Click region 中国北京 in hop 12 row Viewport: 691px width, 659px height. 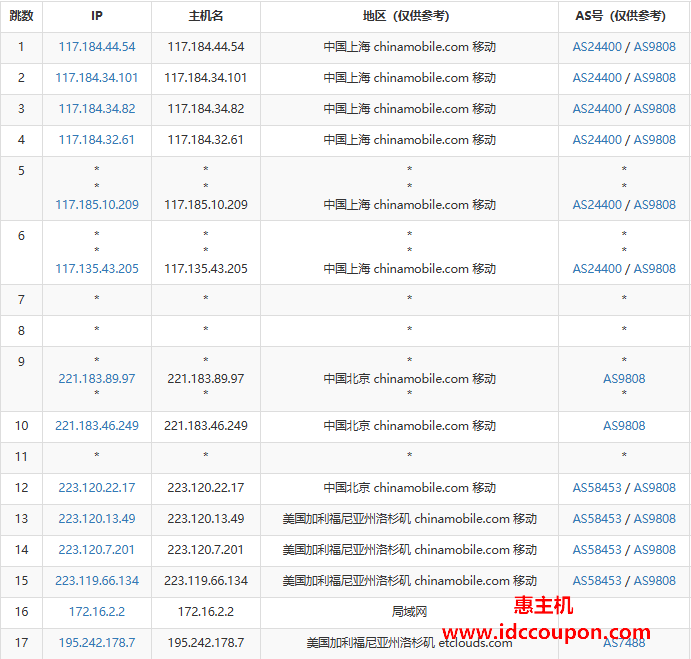[347, 488]
